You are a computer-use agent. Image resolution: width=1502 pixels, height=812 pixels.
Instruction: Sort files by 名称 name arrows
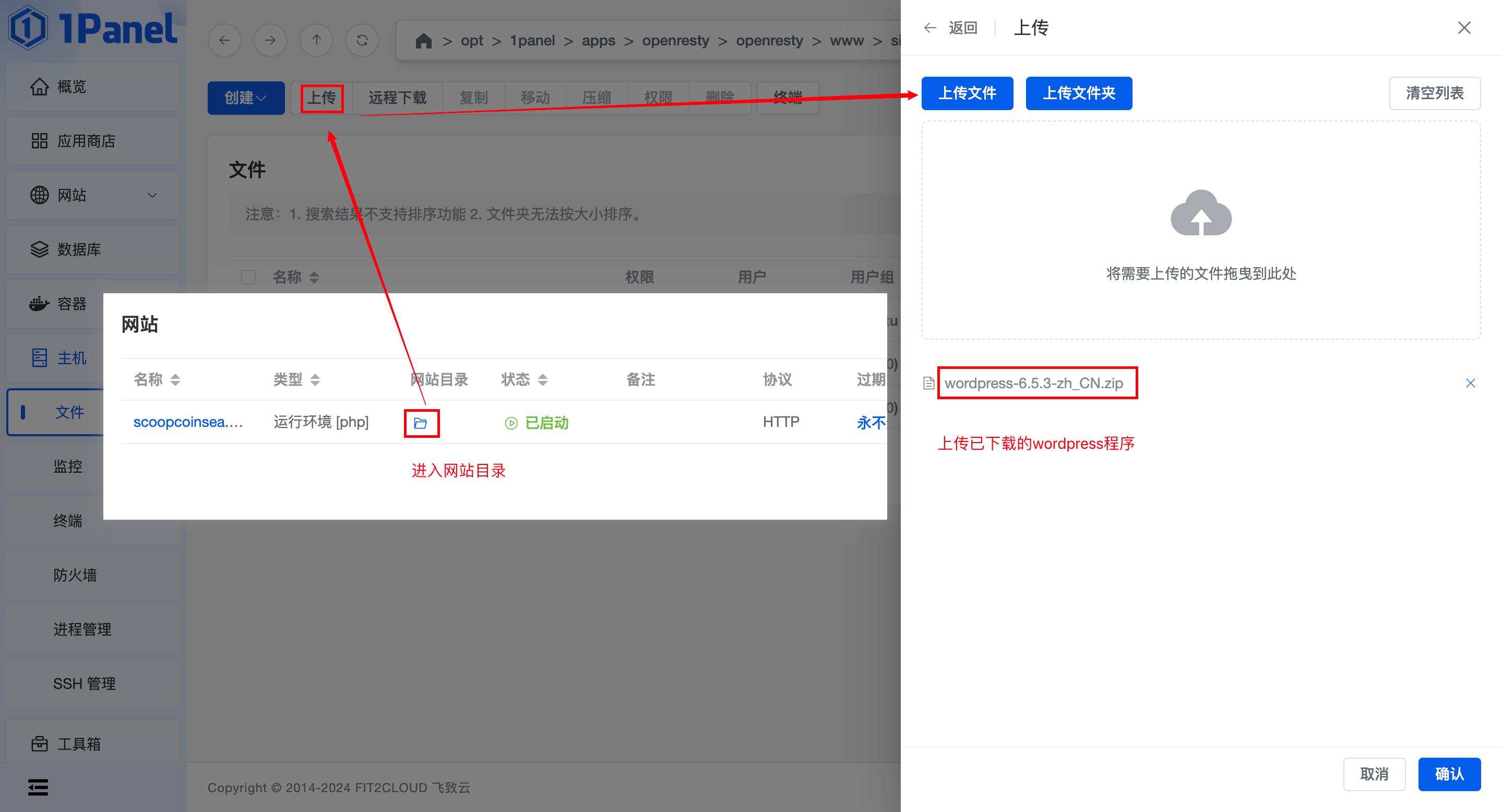[x=314, y=278]
